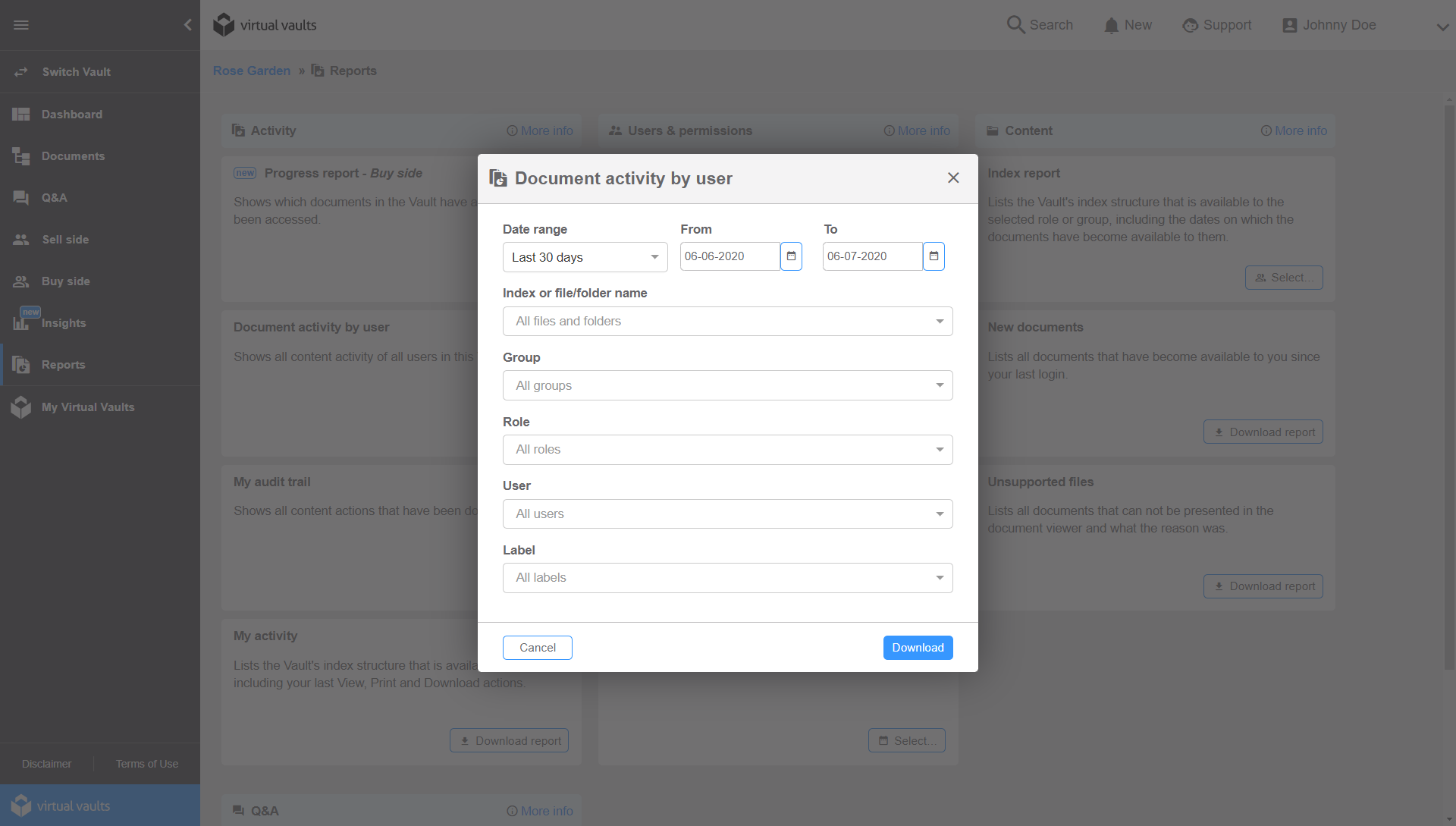Close the Document activity by user dialog
1456x826 pixels.
click(x=952, y=177)
